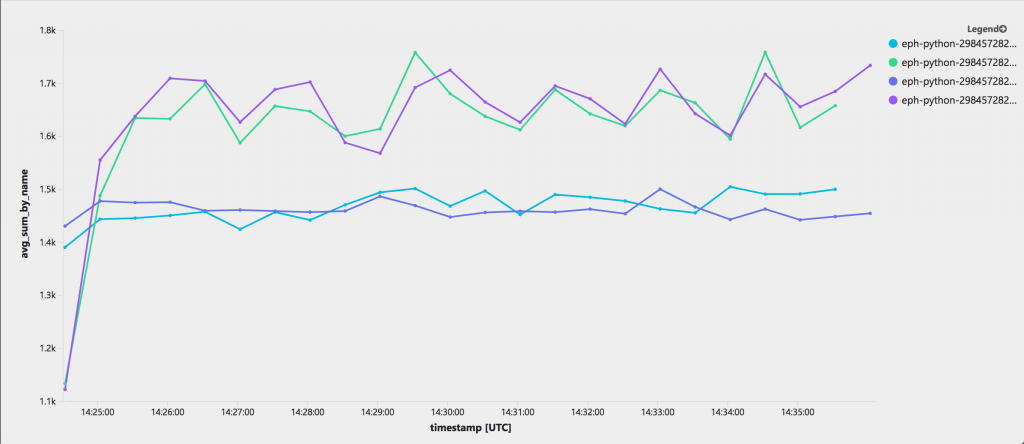Click the blue line's right-most data point
1024x444 pixels.
[x=870, y=213]
